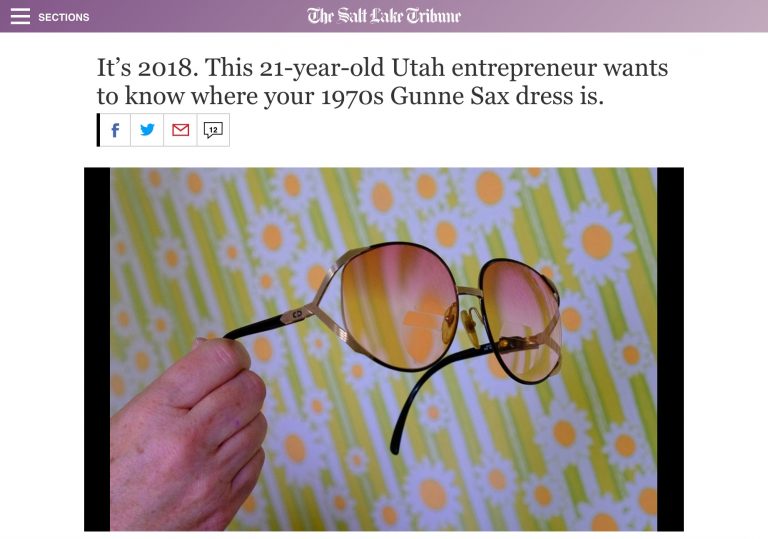This screenshot has width=768, height=539.
Task: Click the SECTIONS label
Action: tap(64, 17)
